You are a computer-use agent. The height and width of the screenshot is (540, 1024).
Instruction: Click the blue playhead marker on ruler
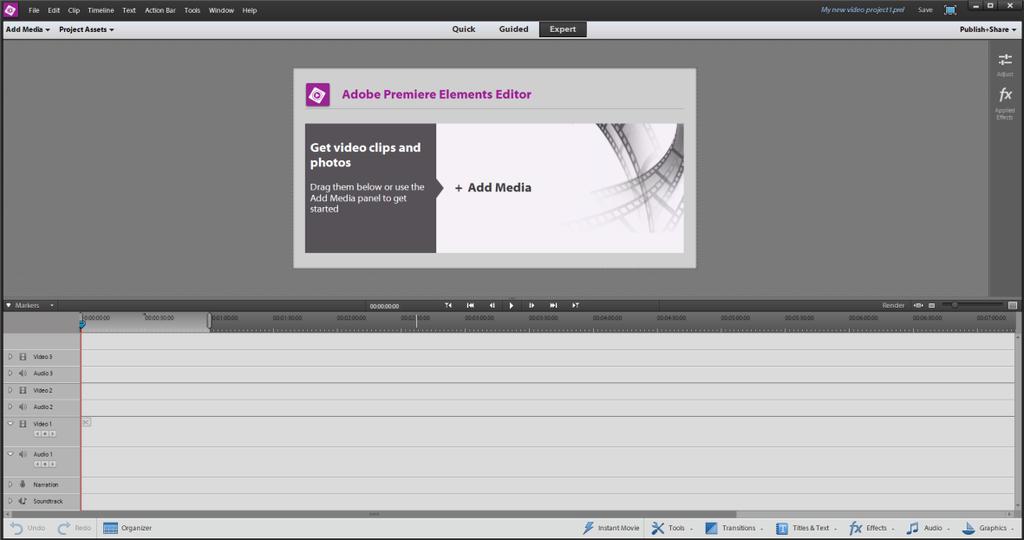[82, 323]
